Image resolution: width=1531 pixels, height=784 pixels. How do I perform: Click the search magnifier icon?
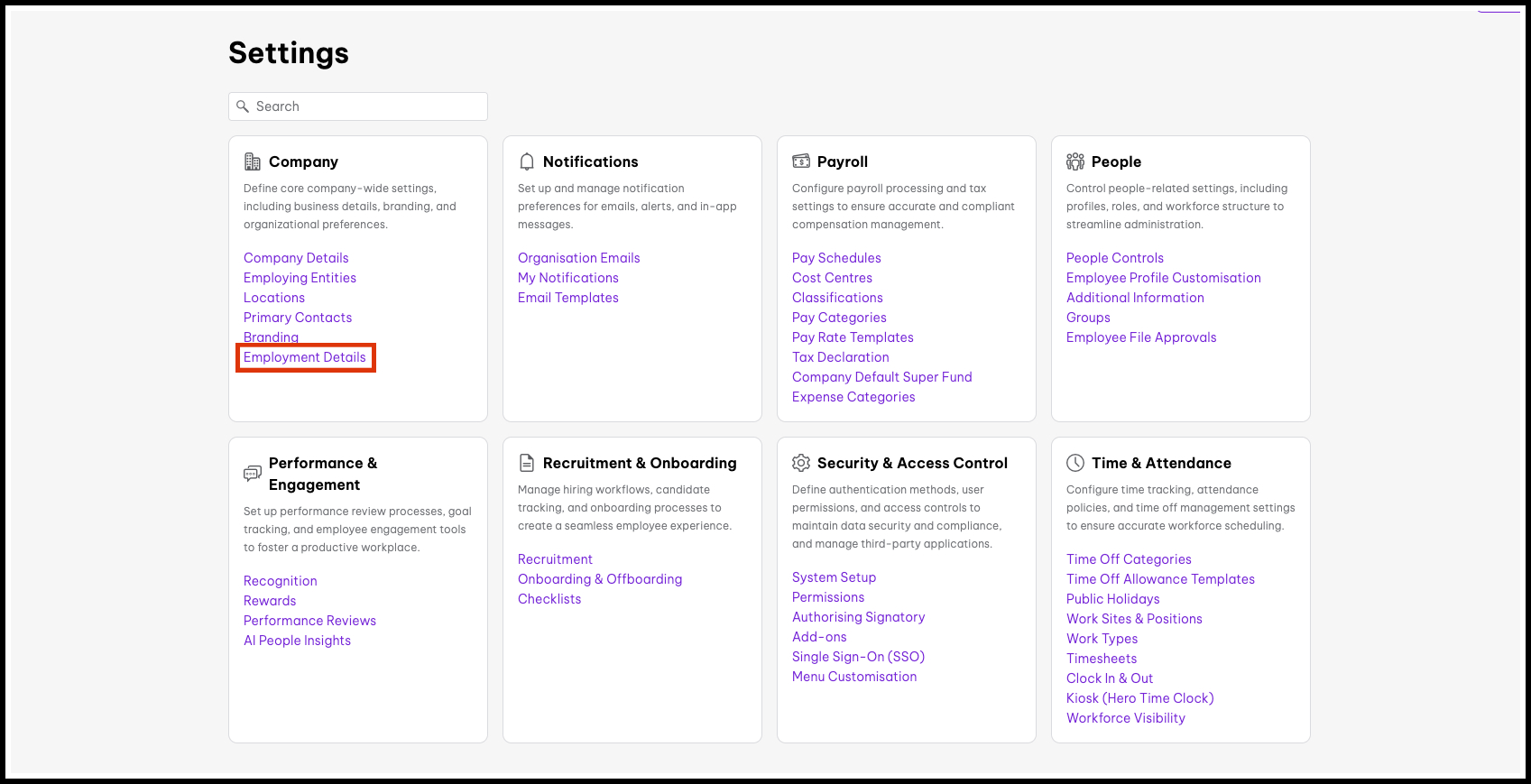243,106
